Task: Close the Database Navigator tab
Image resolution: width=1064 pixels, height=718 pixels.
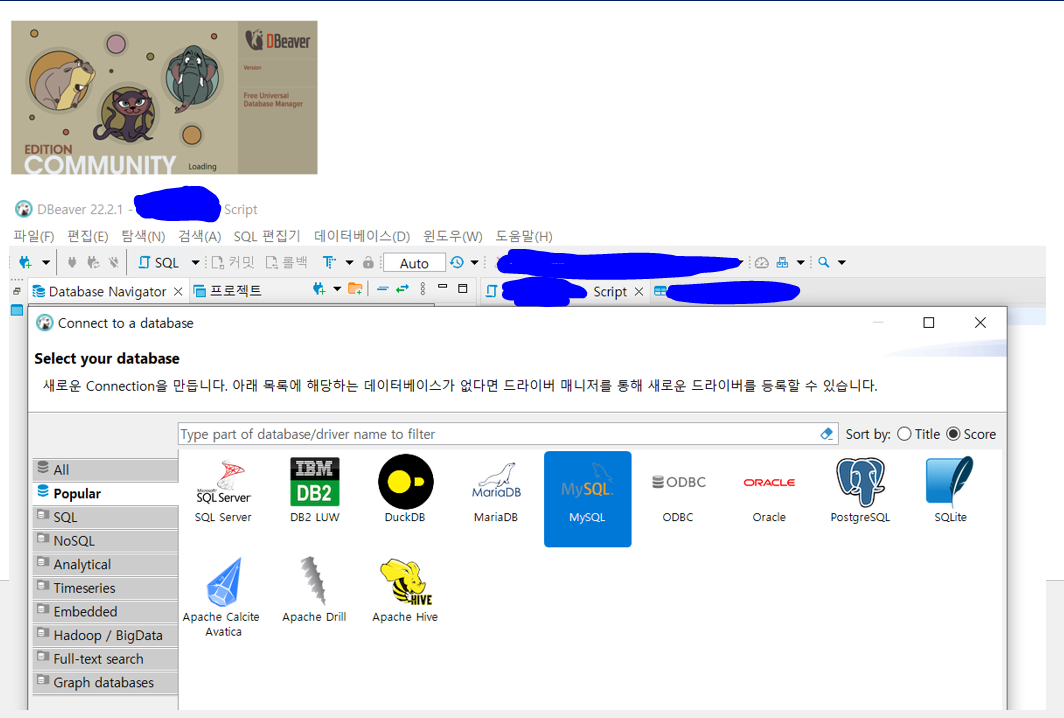Action: coord(178,291)
